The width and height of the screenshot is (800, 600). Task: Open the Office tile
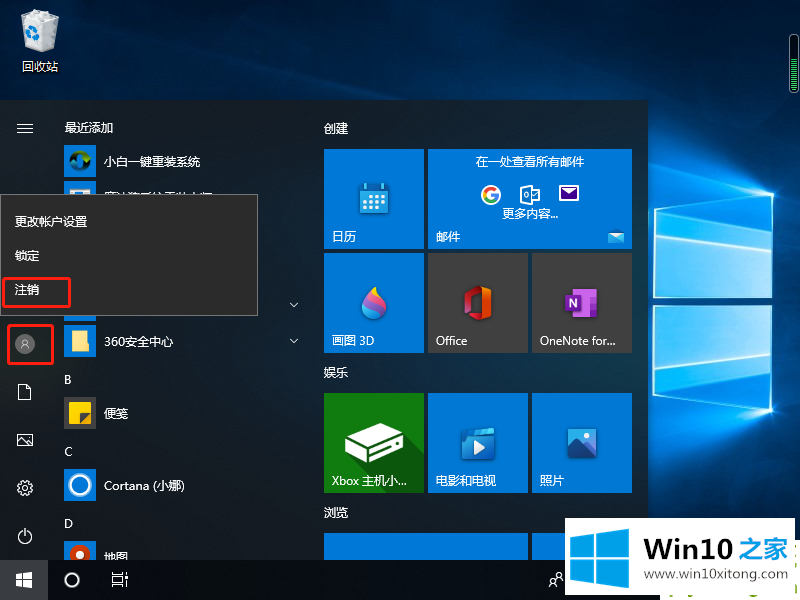477,303
